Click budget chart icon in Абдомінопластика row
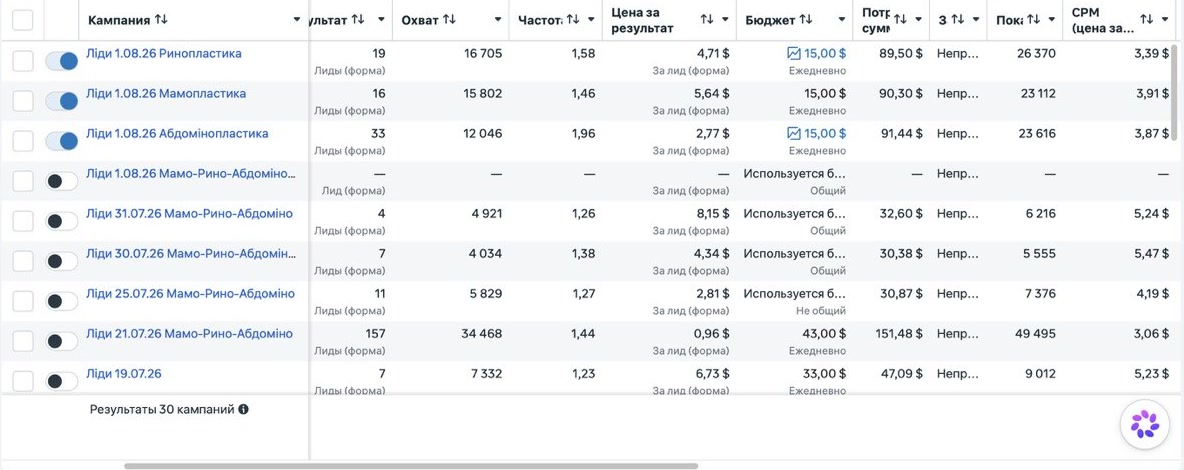 [794, 134]
